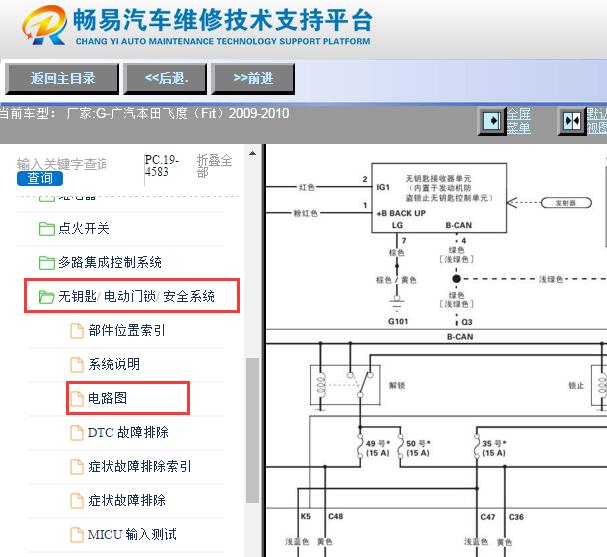Click the 症状故障排除索引 document icon
The width and height of the screenshot is (607, 557).
coord(77,467)
